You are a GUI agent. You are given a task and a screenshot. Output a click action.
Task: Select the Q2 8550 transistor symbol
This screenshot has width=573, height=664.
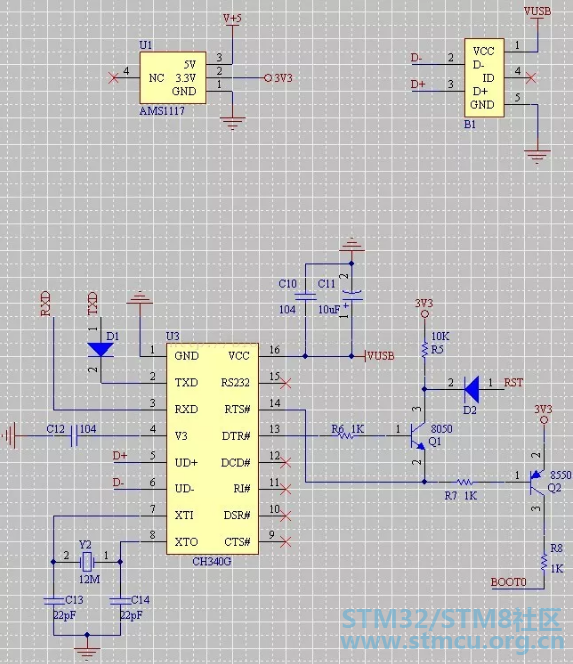(x=537, y=482)
